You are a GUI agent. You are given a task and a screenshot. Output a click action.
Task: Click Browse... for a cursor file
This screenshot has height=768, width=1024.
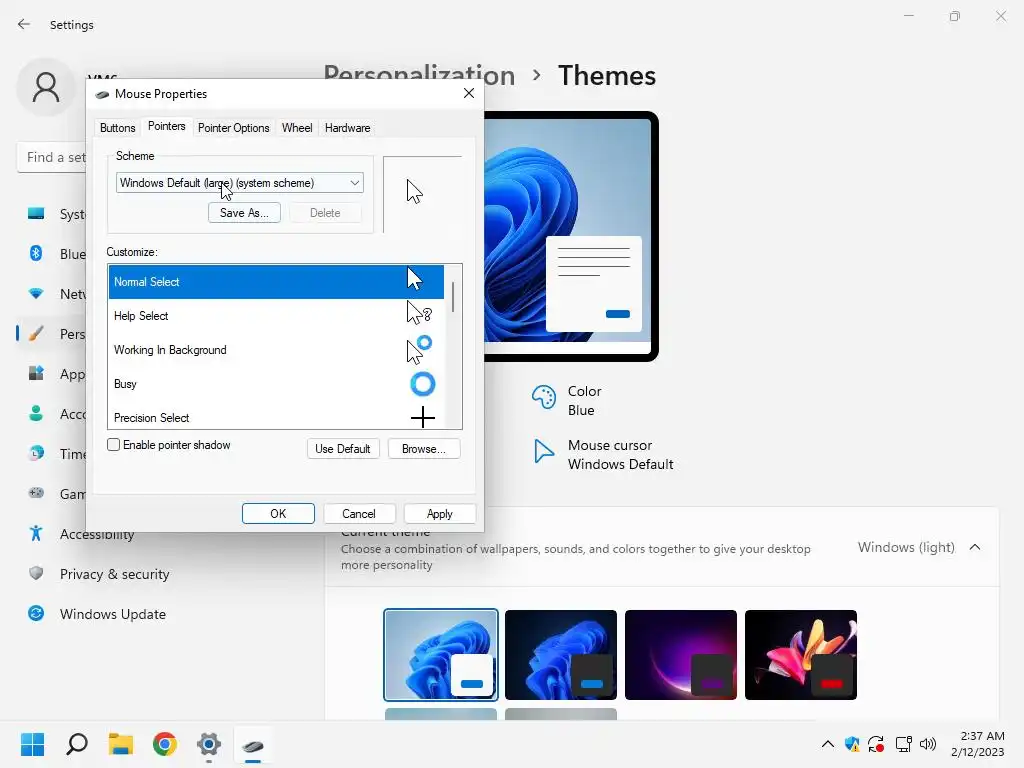click(424, 449)
